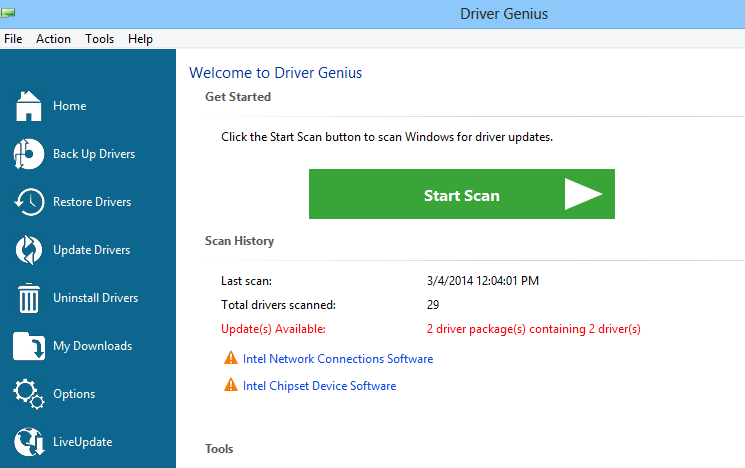Click the Driver Genius window title text
745x468 pixels.
point(504,14)
